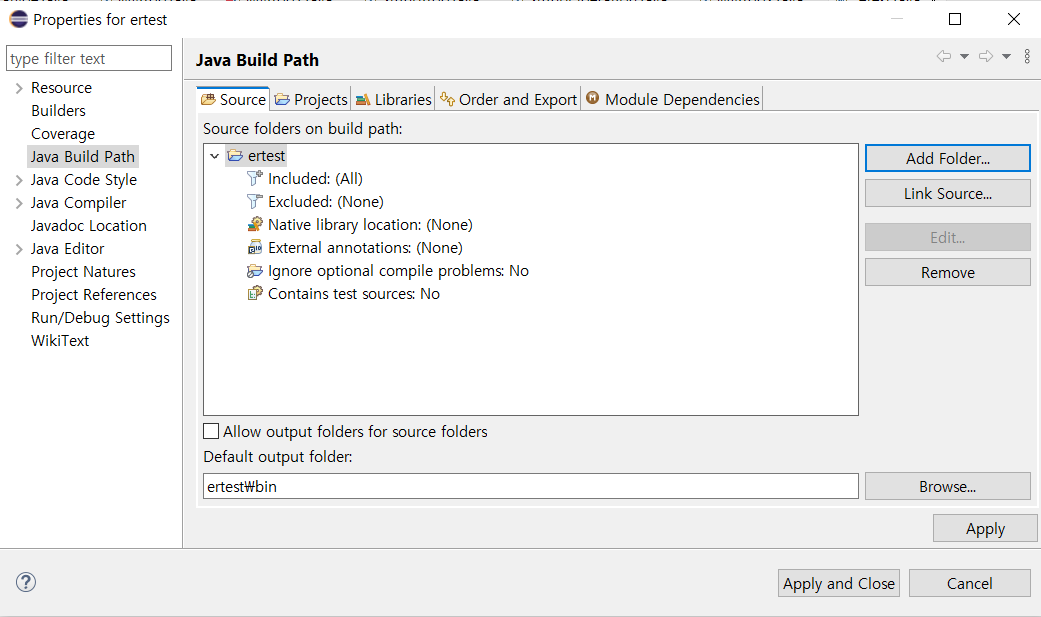
Task: Open the back history dropdown arrow
Action: [x=964, y=57]
